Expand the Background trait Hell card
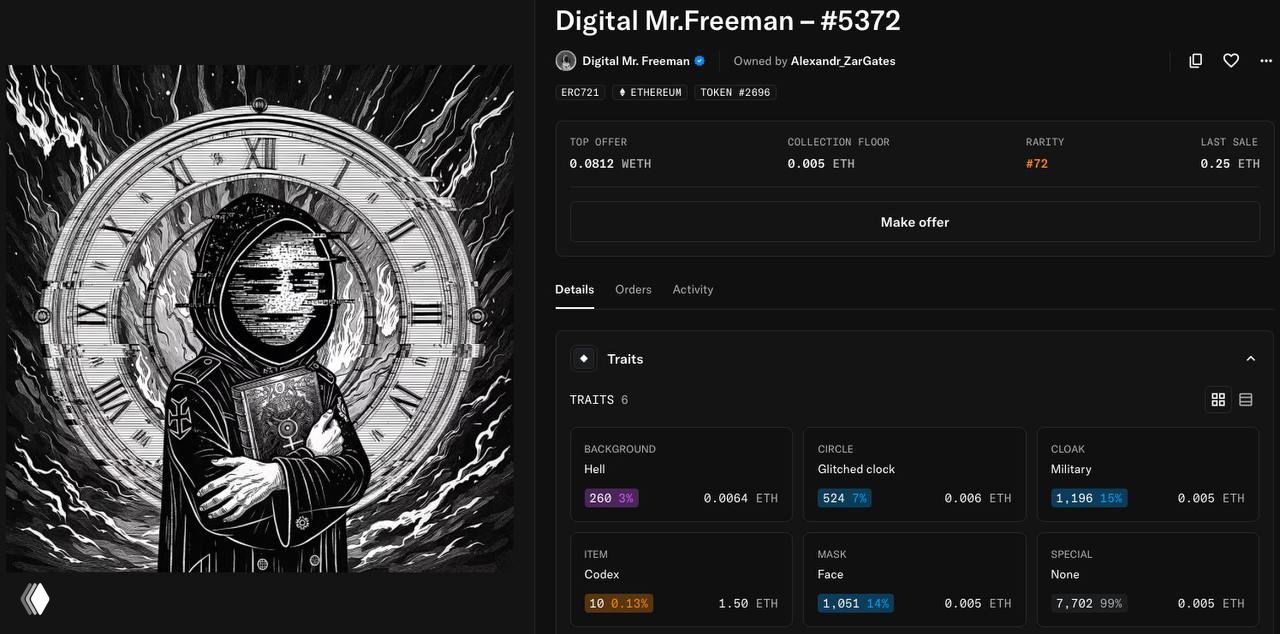This screenshot has width=1280, height=634. coord(681,474)
